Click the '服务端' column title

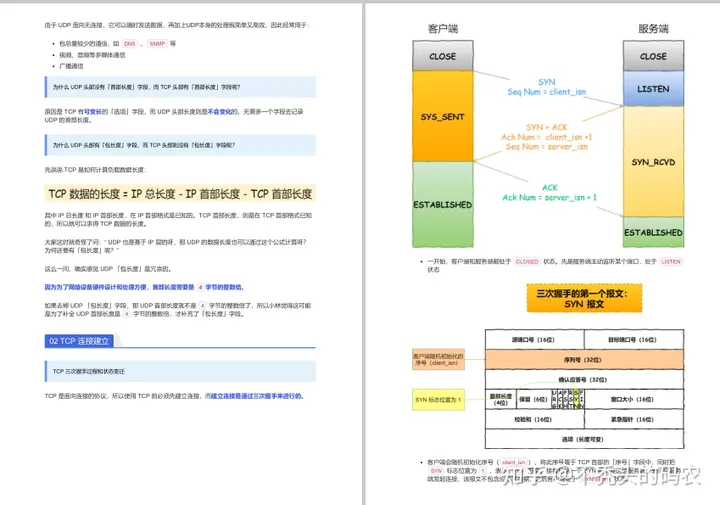tap(653, 29)
